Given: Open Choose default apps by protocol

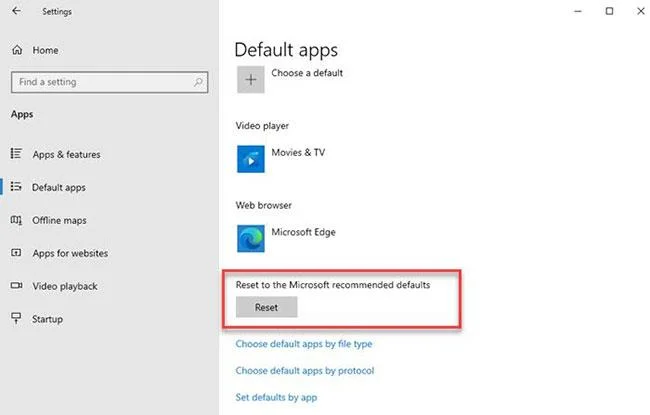Looking at the screenshot, I should [x=305, y=370].
